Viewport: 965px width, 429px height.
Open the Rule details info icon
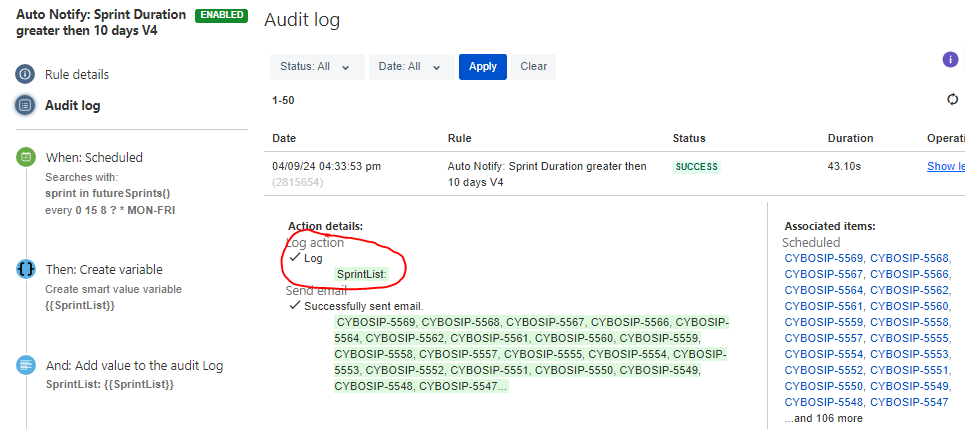[x=25, y=74]
